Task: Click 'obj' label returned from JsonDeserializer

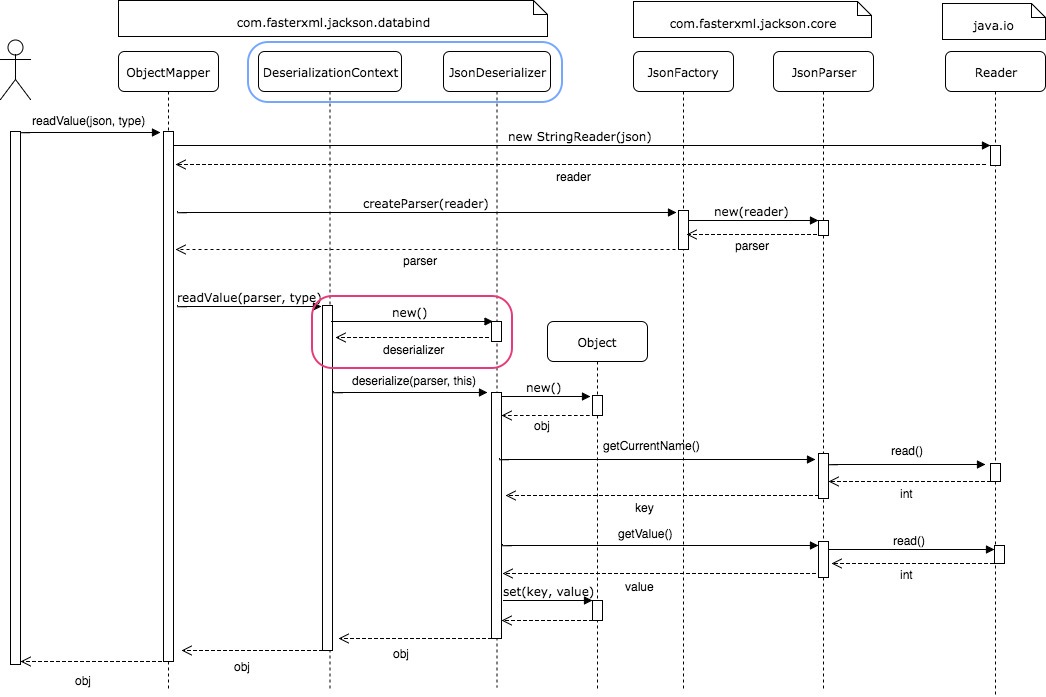Action: tap(401, 654)
